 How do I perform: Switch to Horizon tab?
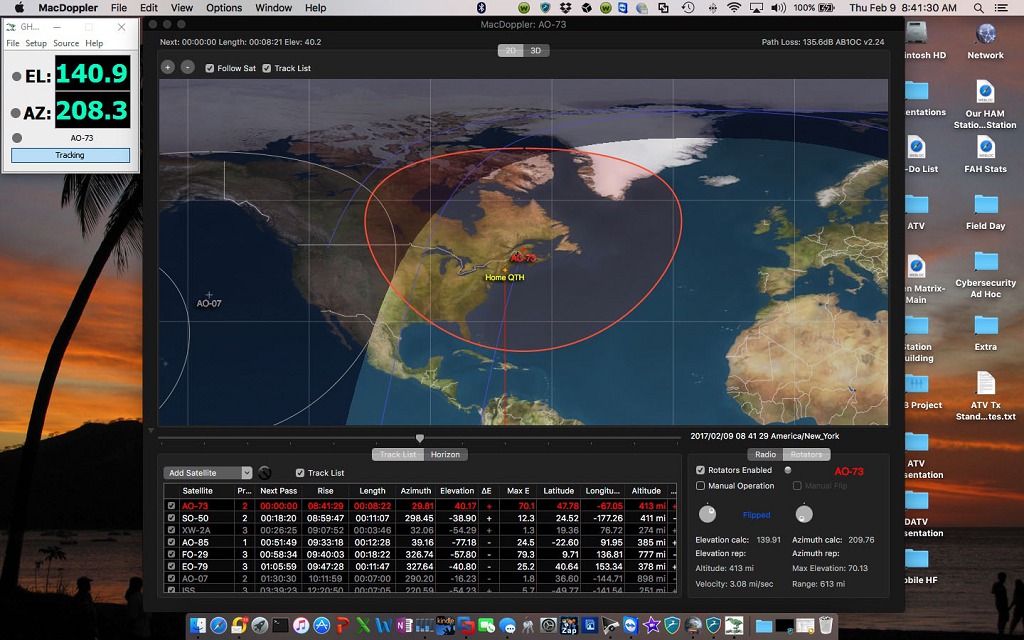(x=445, y=455)
